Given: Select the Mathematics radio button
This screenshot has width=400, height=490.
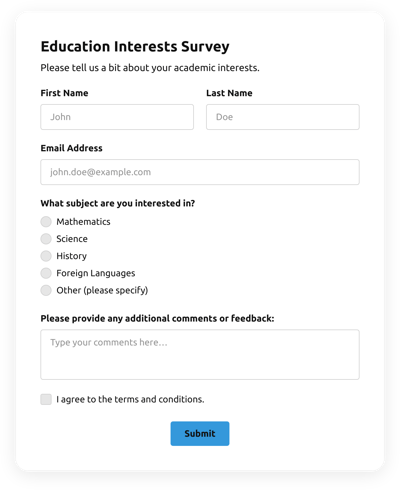Looking at the screenshot, I should click(x=46, y=222).
